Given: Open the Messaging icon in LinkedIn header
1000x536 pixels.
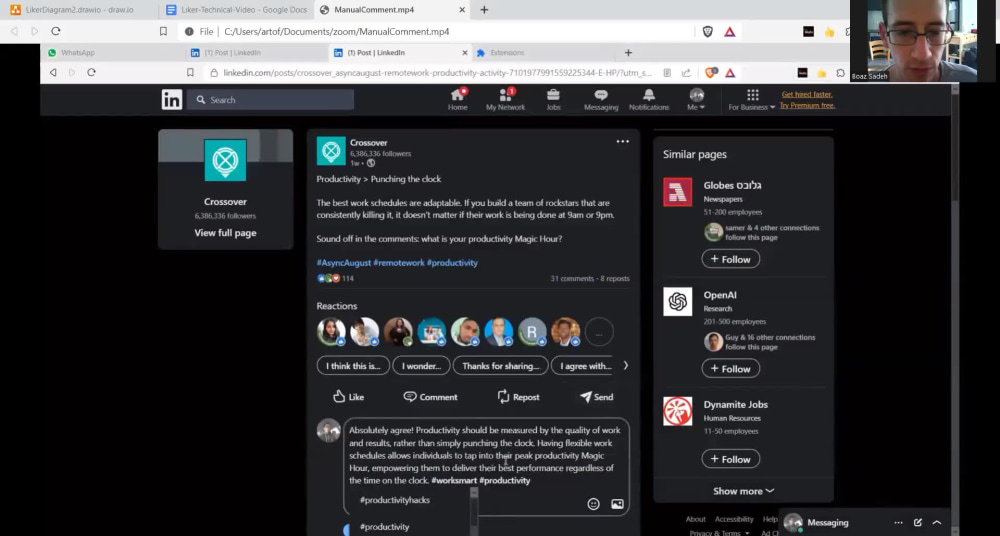Looking at the screenshot, I should pos(601,100).
